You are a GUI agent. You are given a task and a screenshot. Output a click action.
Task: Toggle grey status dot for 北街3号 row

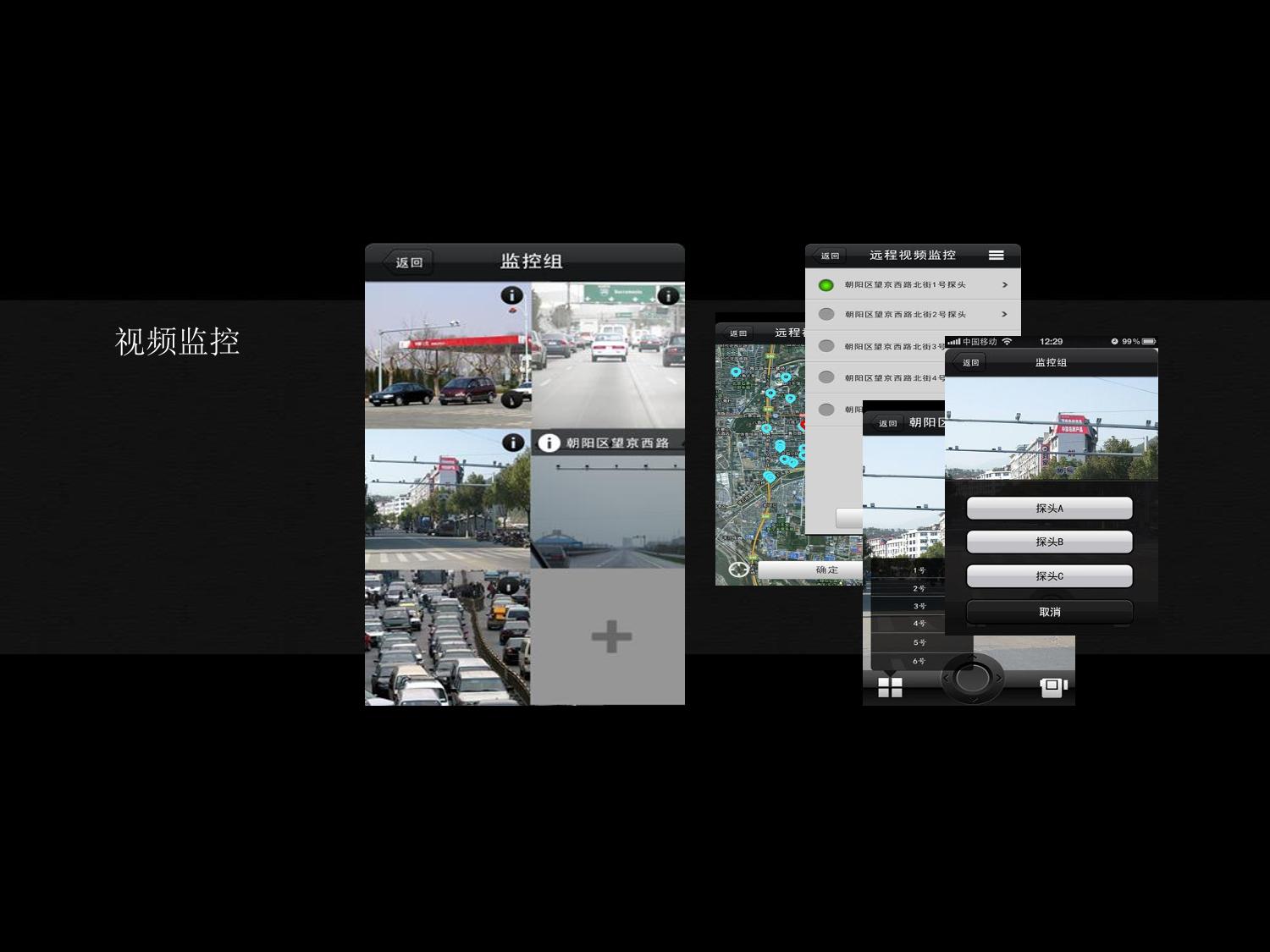click(x=826, y=346)
